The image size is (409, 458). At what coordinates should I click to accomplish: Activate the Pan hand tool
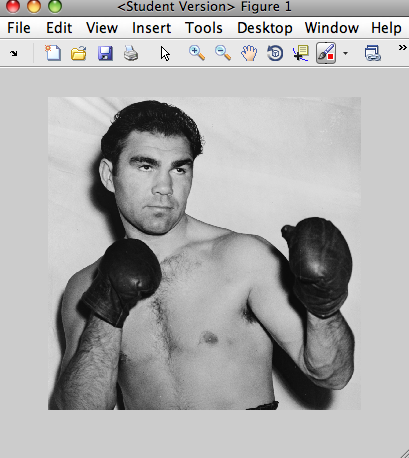tap(249, 53)
